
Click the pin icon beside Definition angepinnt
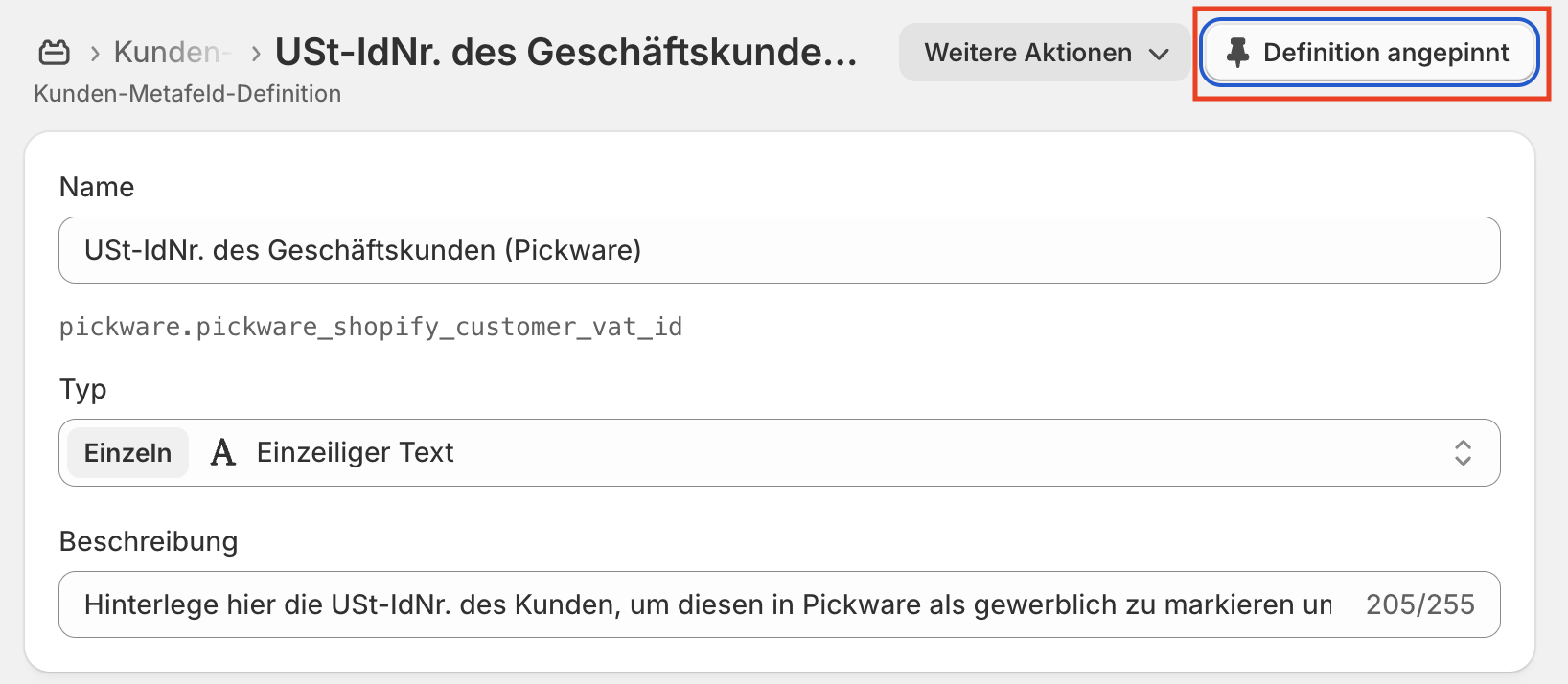(x=1237, y=53)
